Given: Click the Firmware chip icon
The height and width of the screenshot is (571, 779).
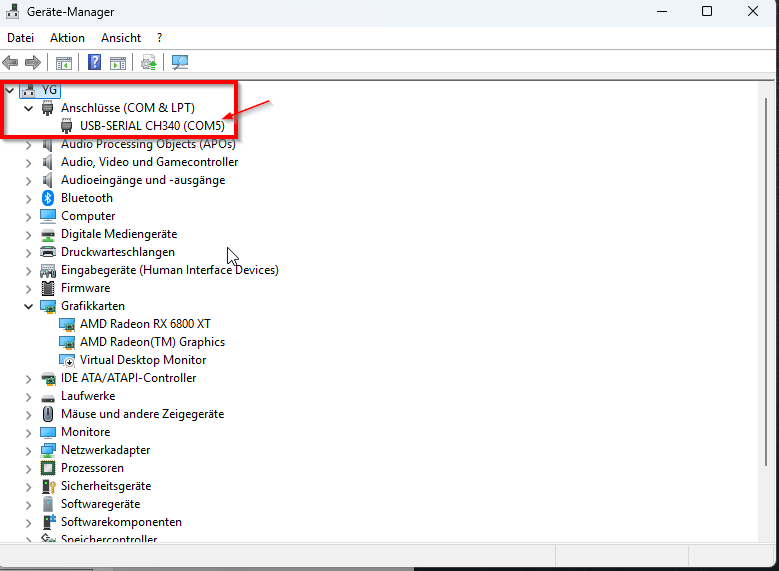Looking at the screenshot, I should (x=48, y=288).
